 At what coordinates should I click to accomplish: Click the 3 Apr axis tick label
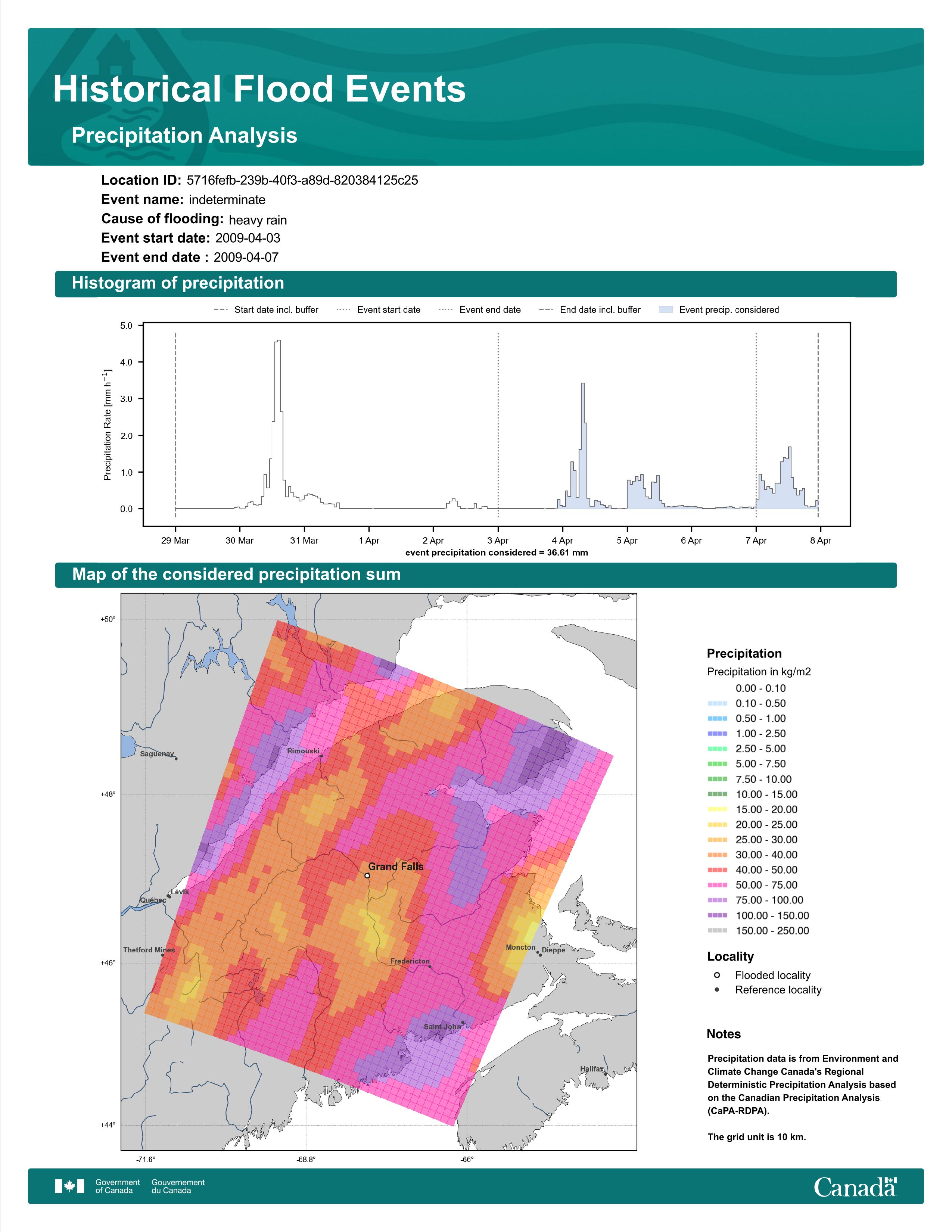click(498, 541)
